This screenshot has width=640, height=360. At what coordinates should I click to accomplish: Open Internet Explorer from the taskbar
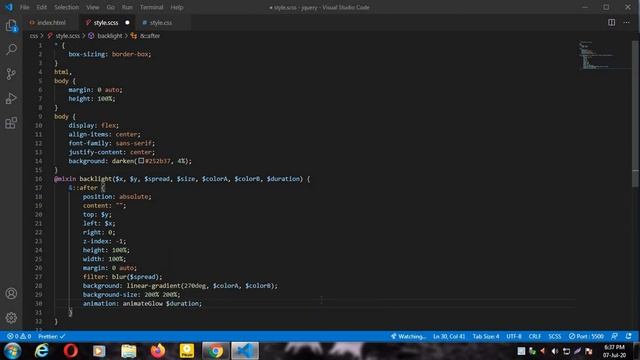point(42,351)
